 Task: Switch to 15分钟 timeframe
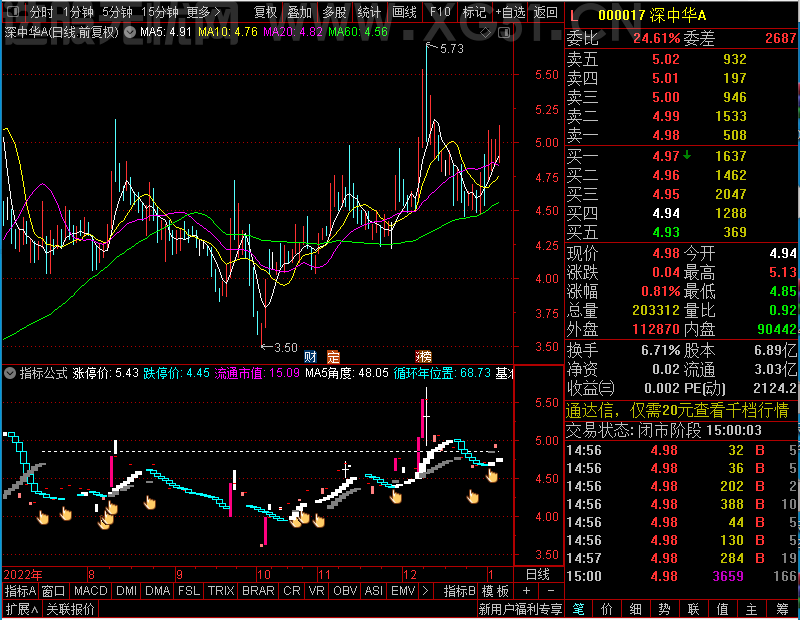(x=159, y=12)
